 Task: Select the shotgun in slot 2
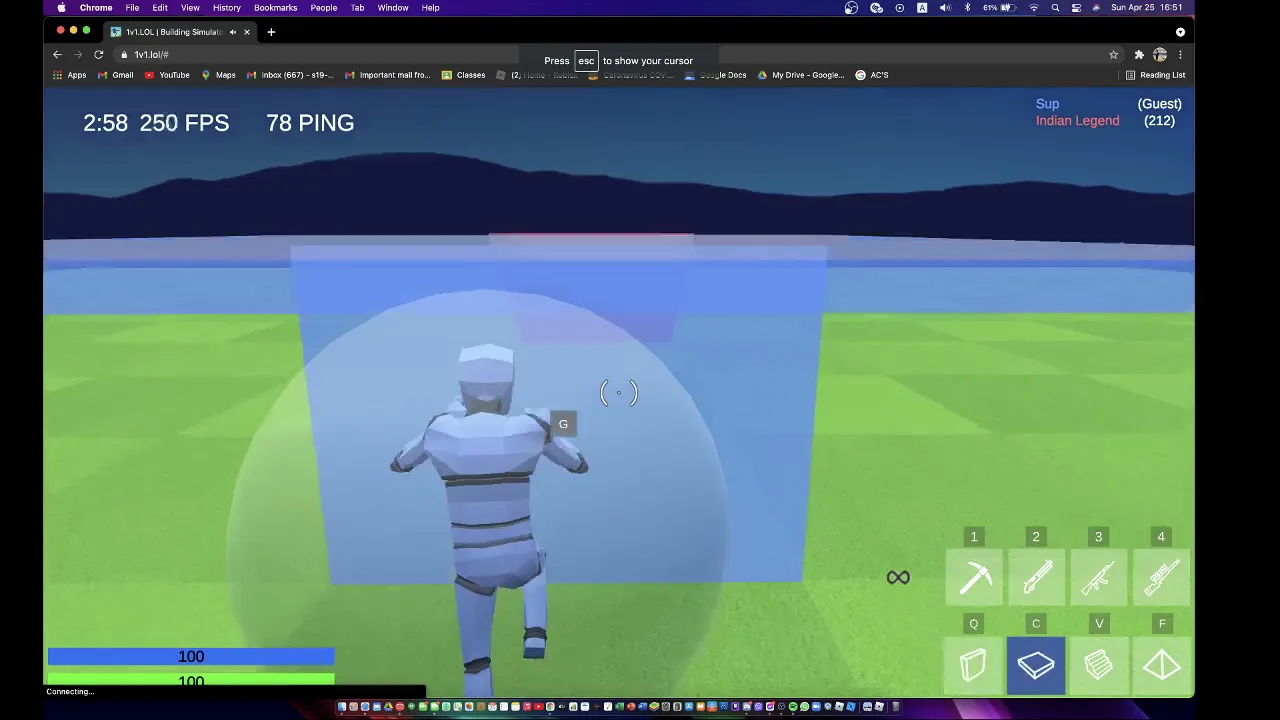click(x=1036, y=578)
